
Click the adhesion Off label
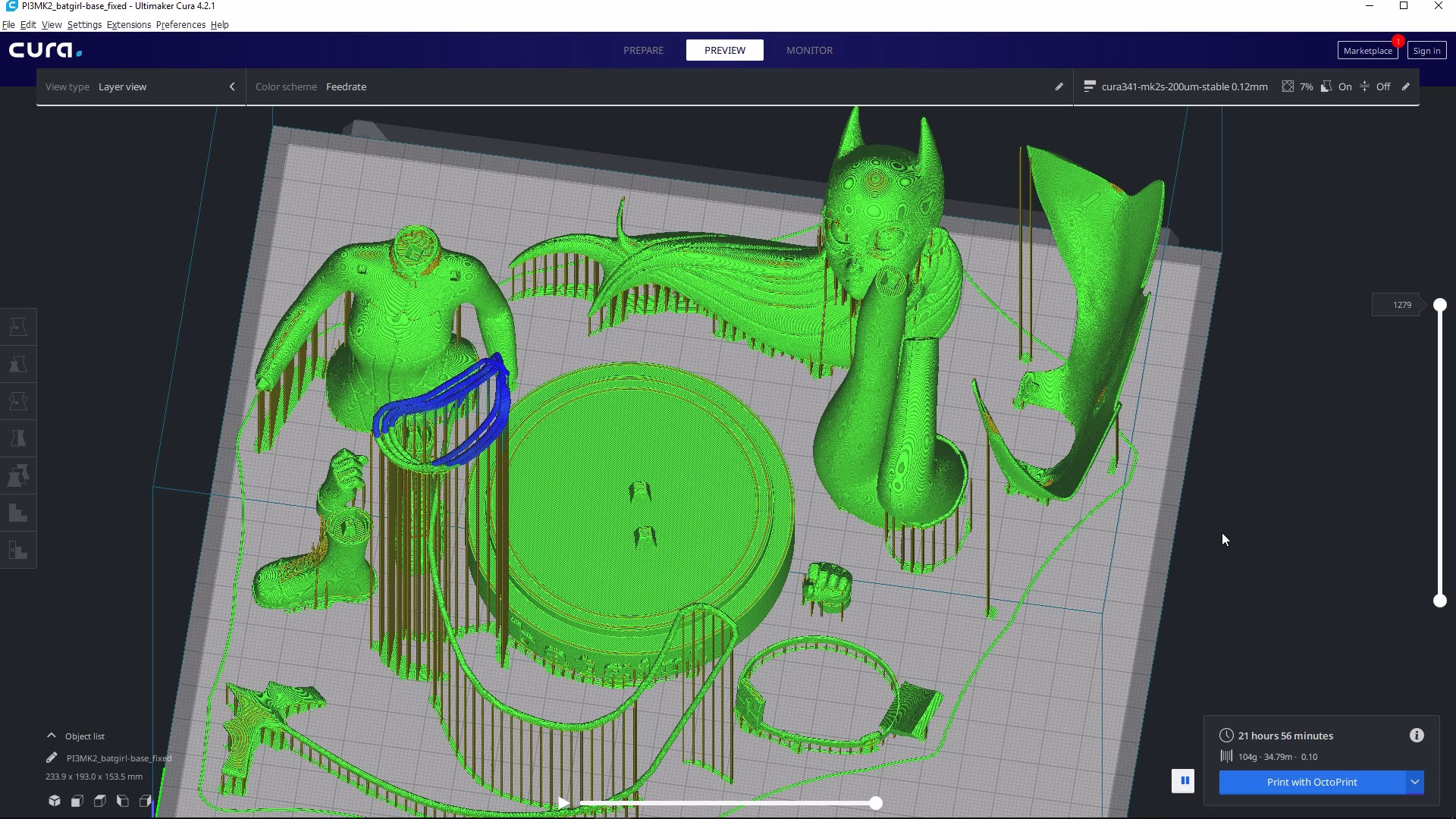pos(1383,86)
